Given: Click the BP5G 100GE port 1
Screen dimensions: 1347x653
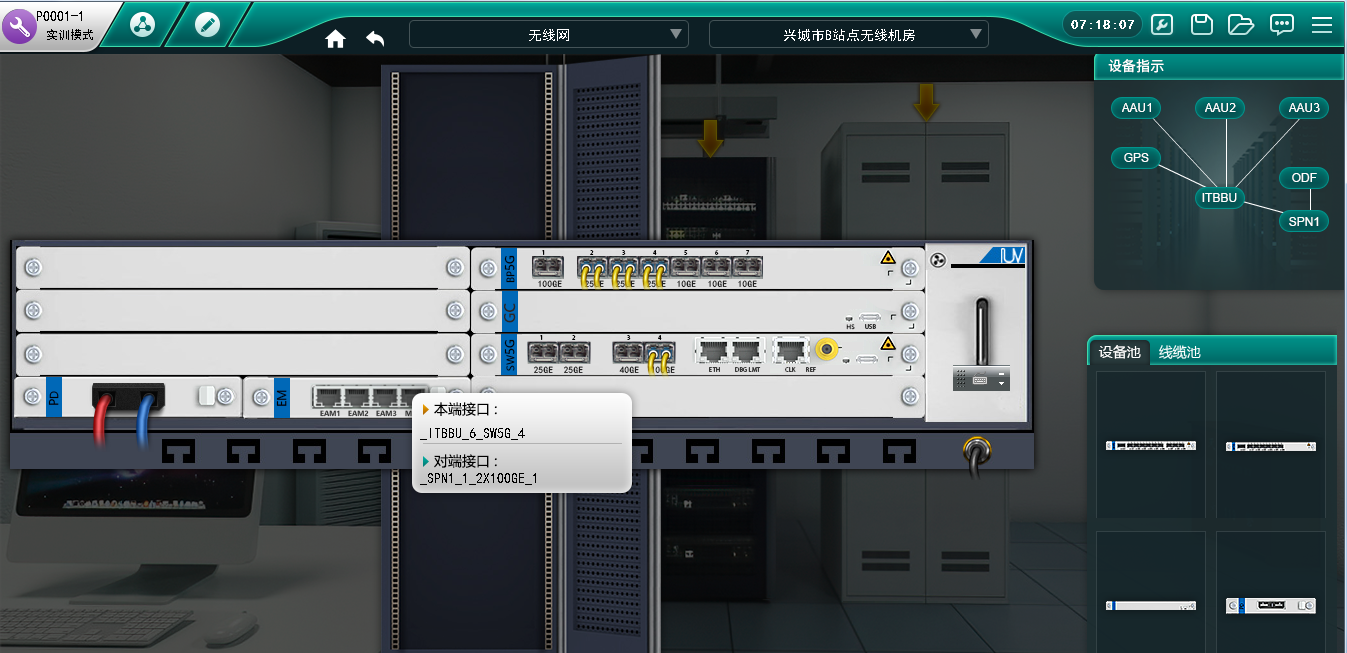Looking at the screenshot, I should pos(546,266).
